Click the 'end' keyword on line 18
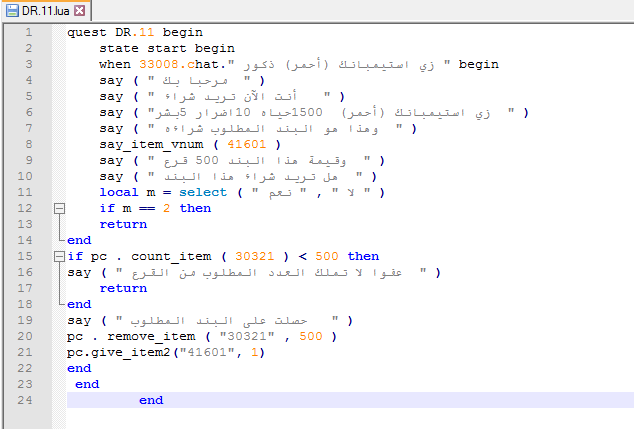 point(79,304)
